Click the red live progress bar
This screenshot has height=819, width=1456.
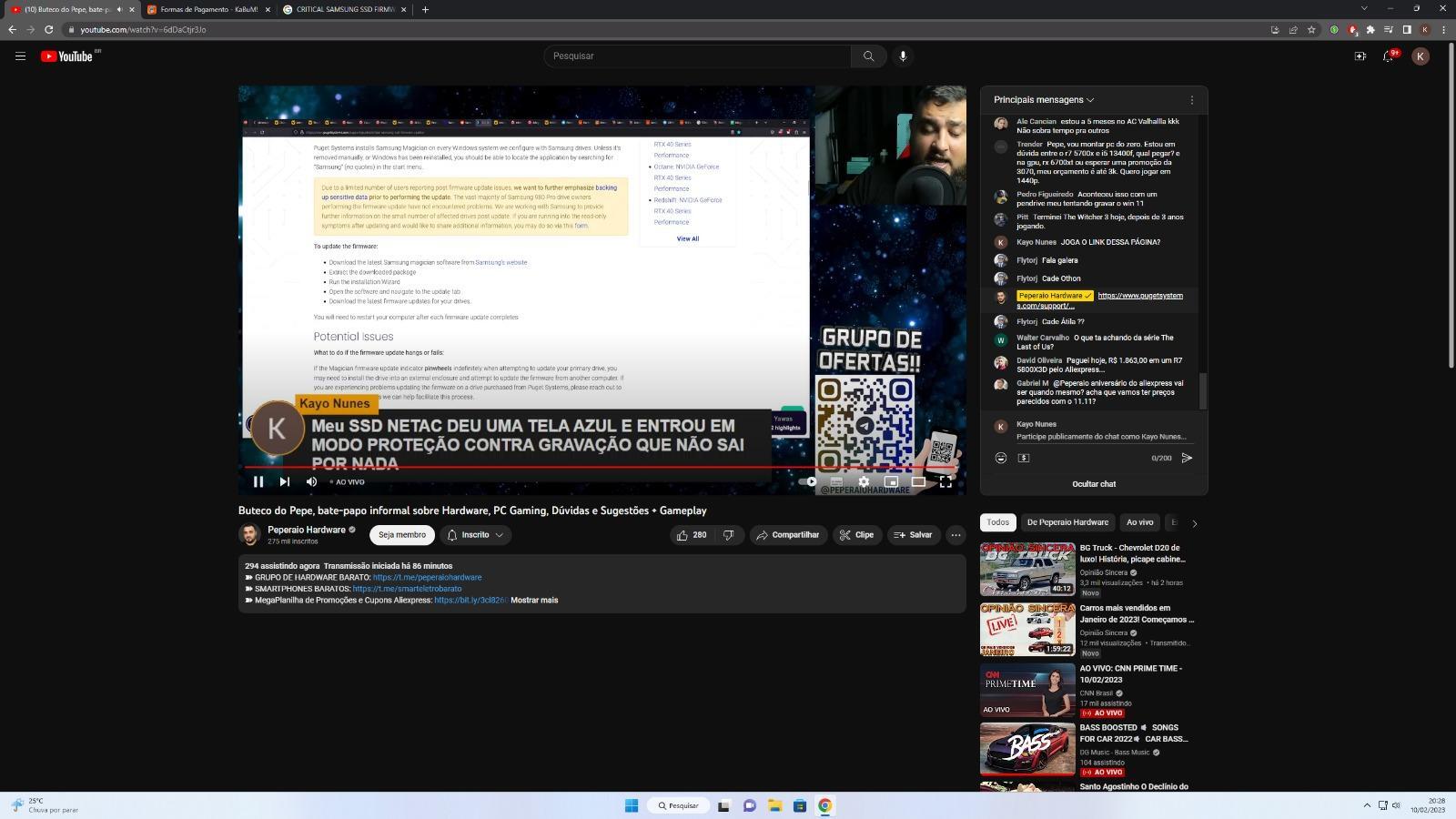pyautogui.click(x=602, y=467)
